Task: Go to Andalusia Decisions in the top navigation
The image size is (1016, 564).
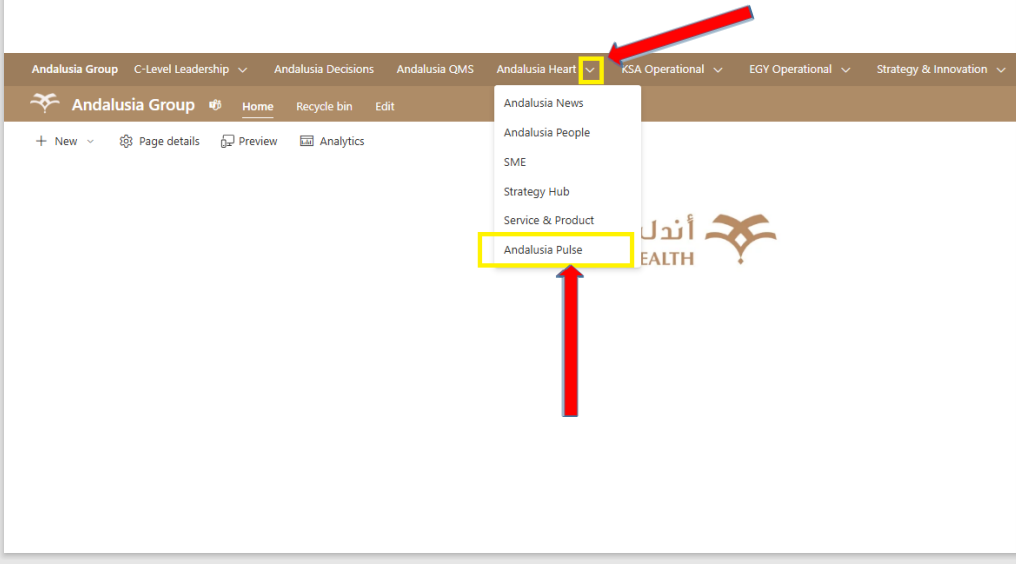Action: coord(324,69)
